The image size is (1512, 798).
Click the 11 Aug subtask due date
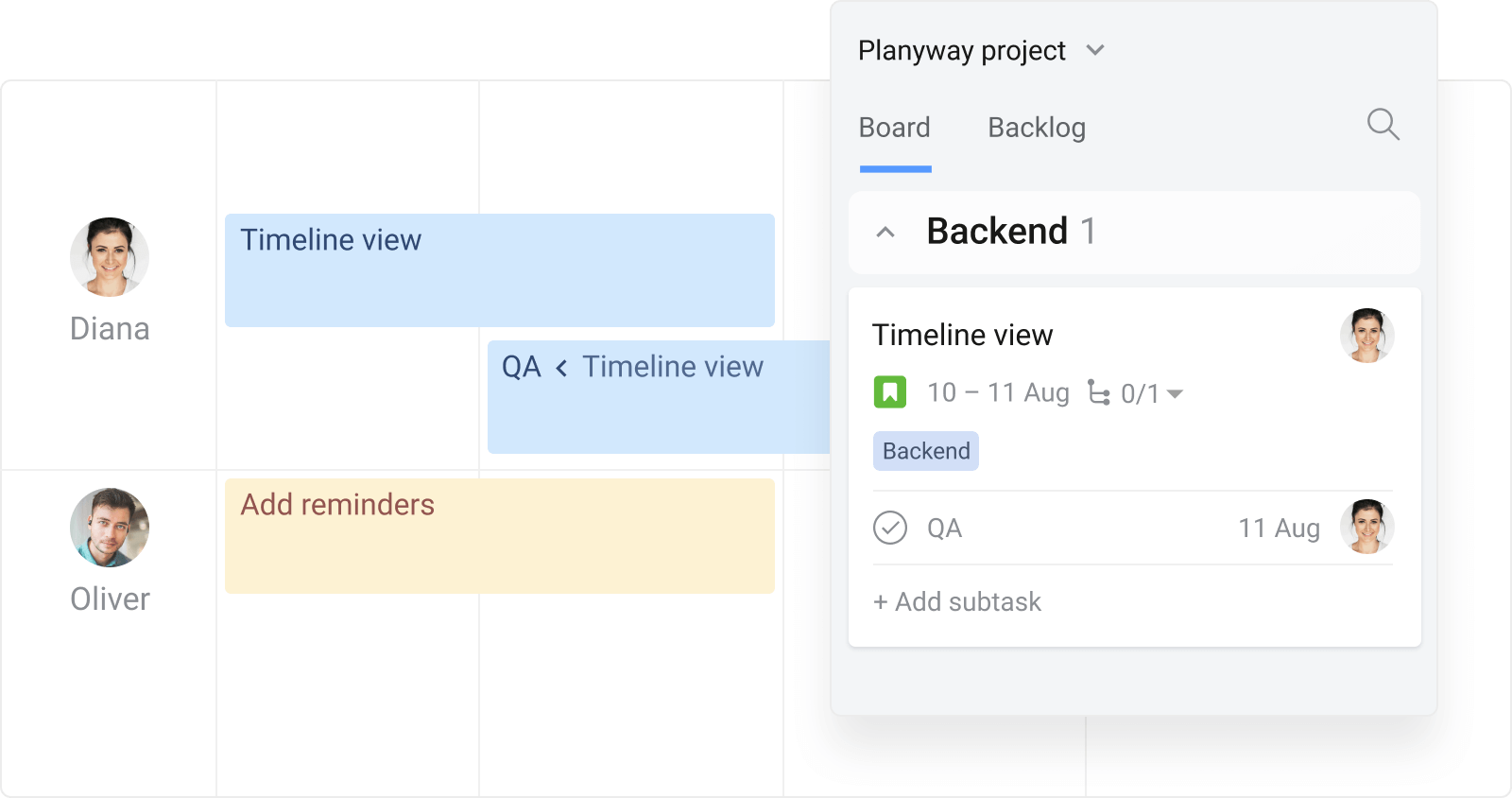pos(1279,528)
